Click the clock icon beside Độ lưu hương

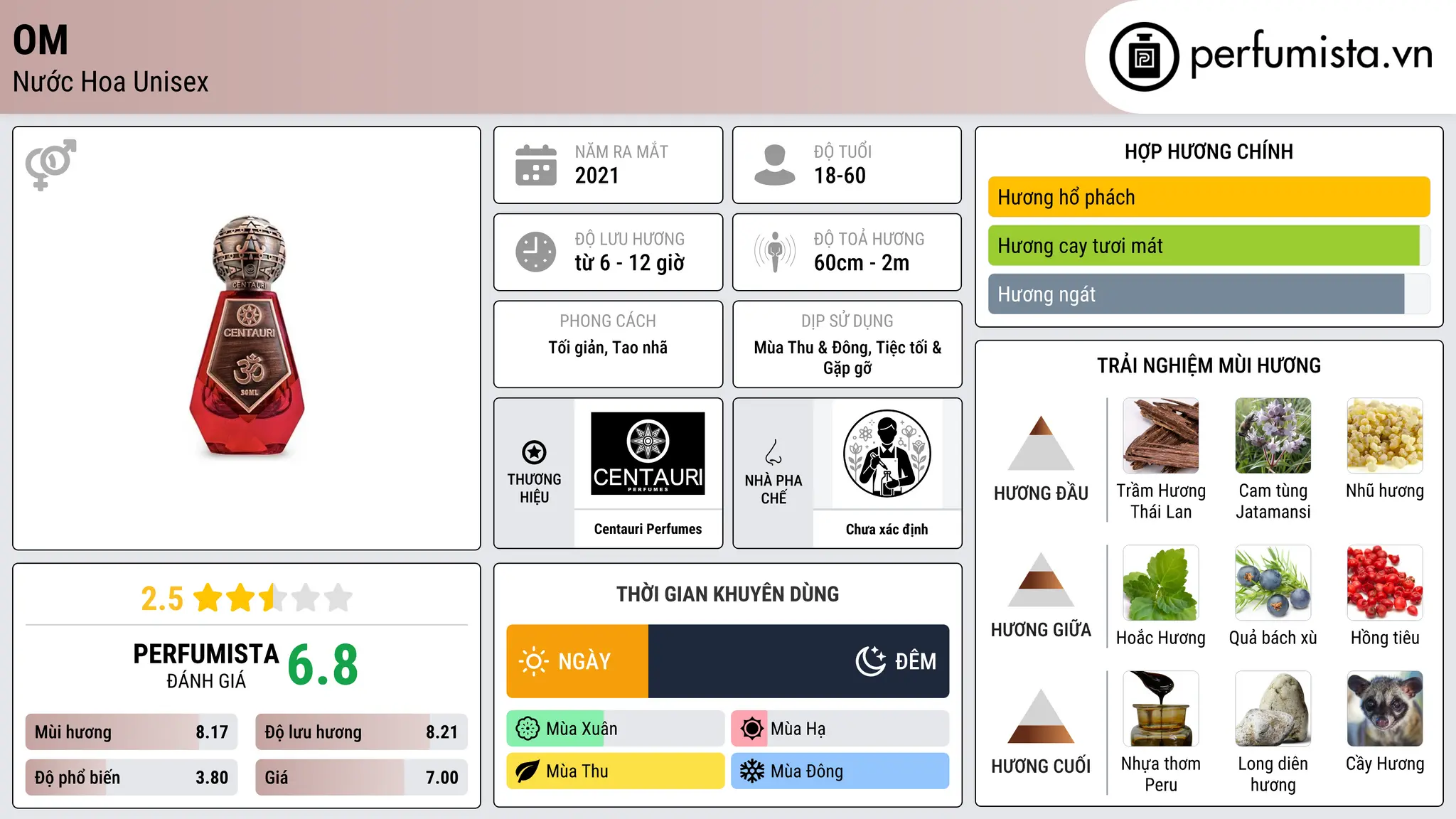[536, 252]
